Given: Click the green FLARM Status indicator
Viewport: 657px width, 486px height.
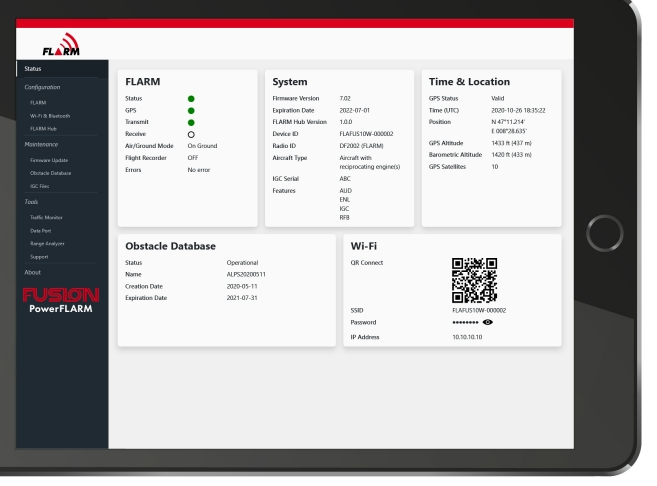Looking at the screenshot, I should coord(191,99).
